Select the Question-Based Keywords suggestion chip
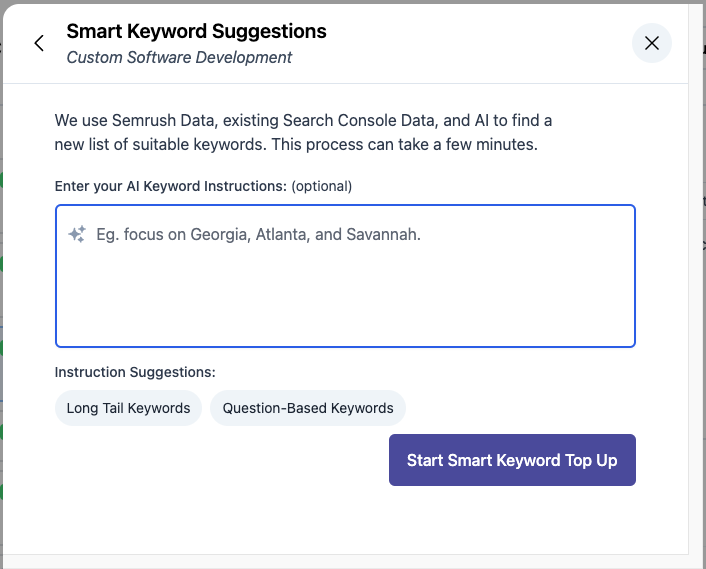This screenshot has width=706, height=569. point(308,408)
